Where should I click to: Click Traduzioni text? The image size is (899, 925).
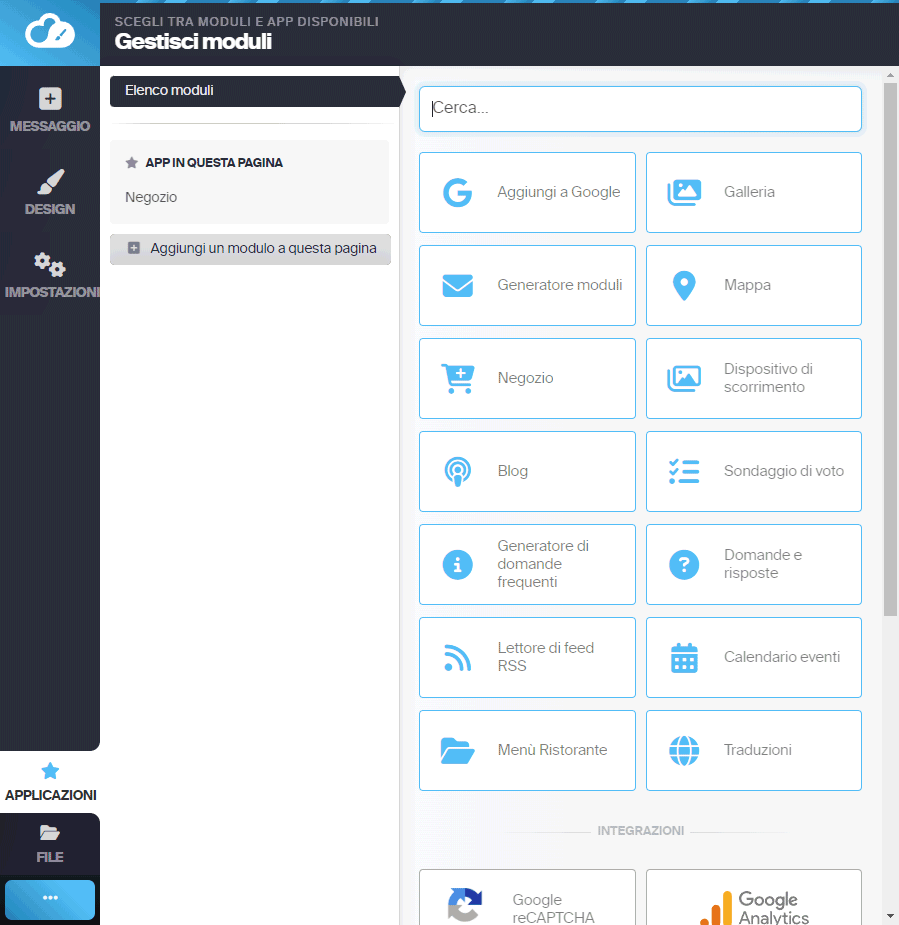758,750
